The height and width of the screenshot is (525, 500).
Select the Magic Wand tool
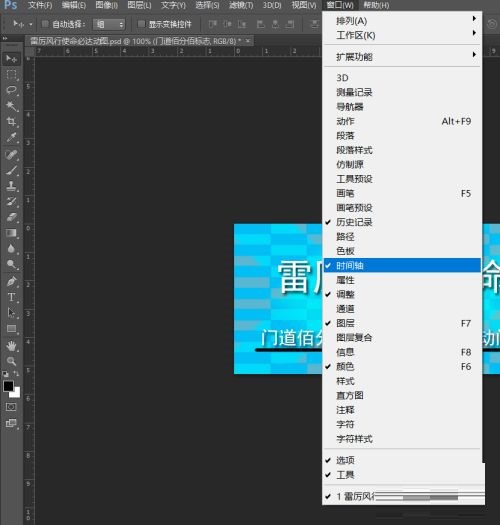[11, 105]
